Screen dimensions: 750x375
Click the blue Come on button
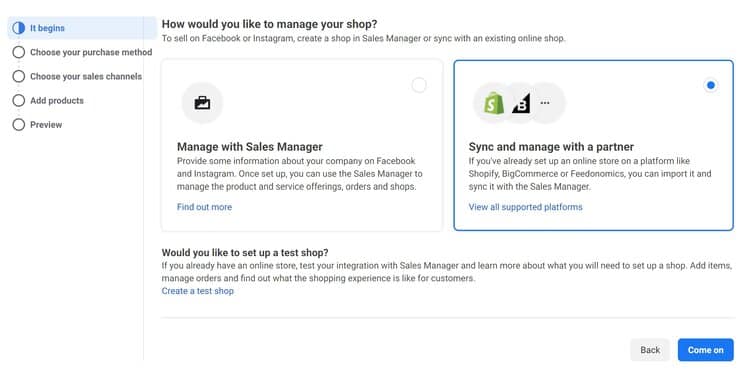706,350
